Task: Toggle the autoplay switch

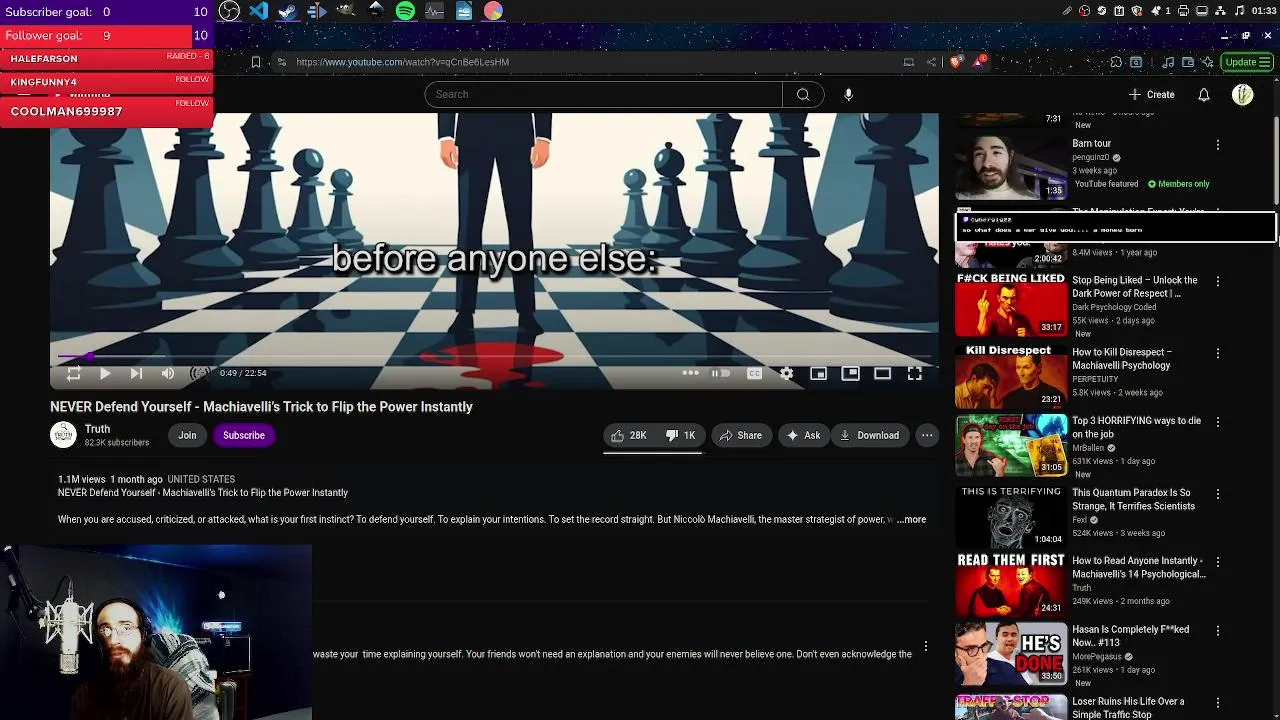Action: (x=720, y=373)
